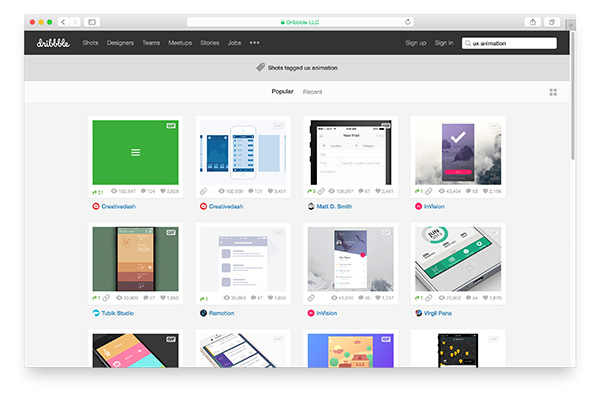Click the Sign up link
This screenshot has height=402, width=600.
tap(415, 43)
